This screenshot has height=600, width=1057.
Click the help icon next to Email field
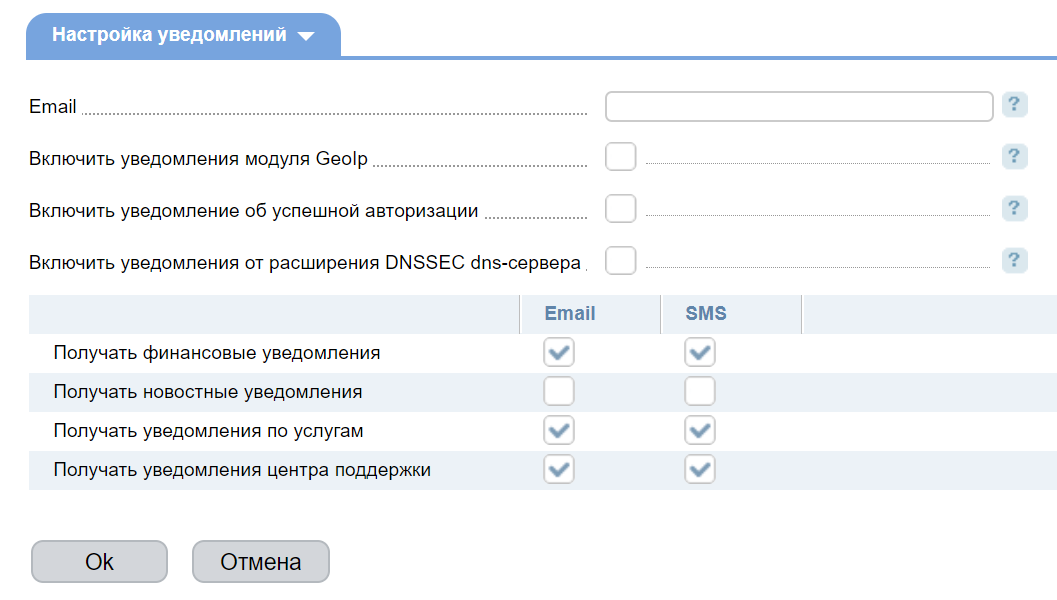pos(1014,104)
